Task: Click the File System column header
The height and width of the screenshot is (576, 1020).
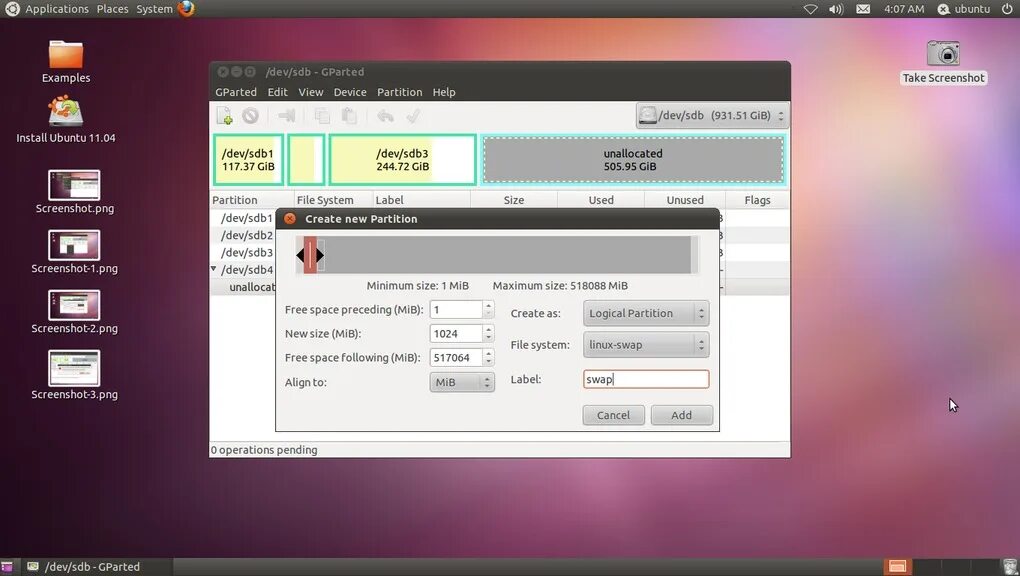Action: click(333, 200)
